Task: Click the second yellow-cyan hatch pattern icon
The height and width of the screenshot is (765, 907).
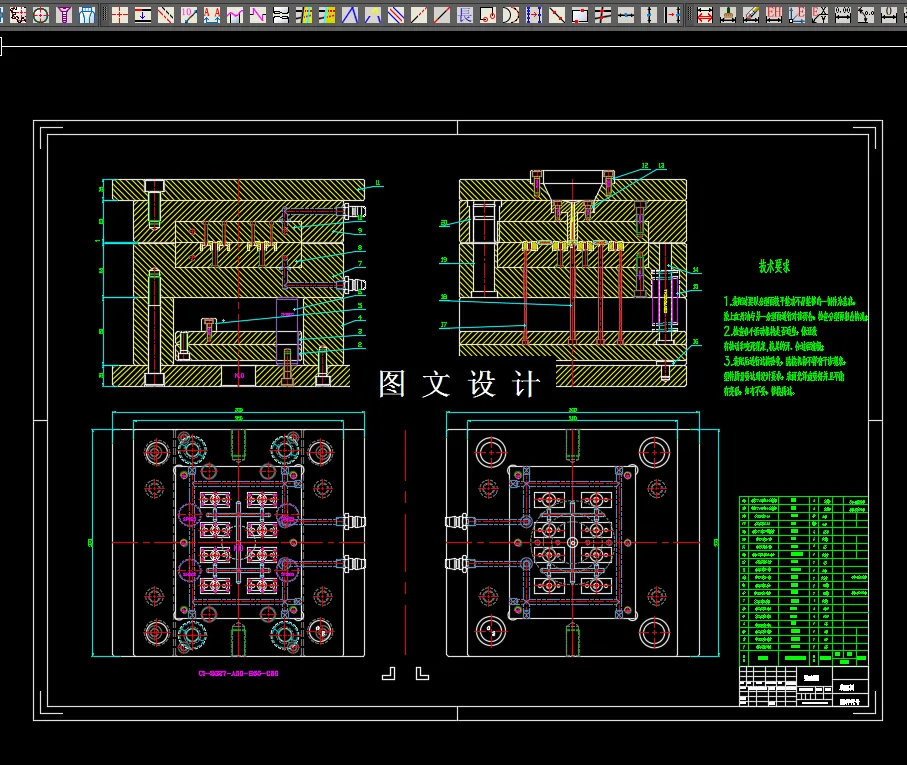Action: point(327,14)
